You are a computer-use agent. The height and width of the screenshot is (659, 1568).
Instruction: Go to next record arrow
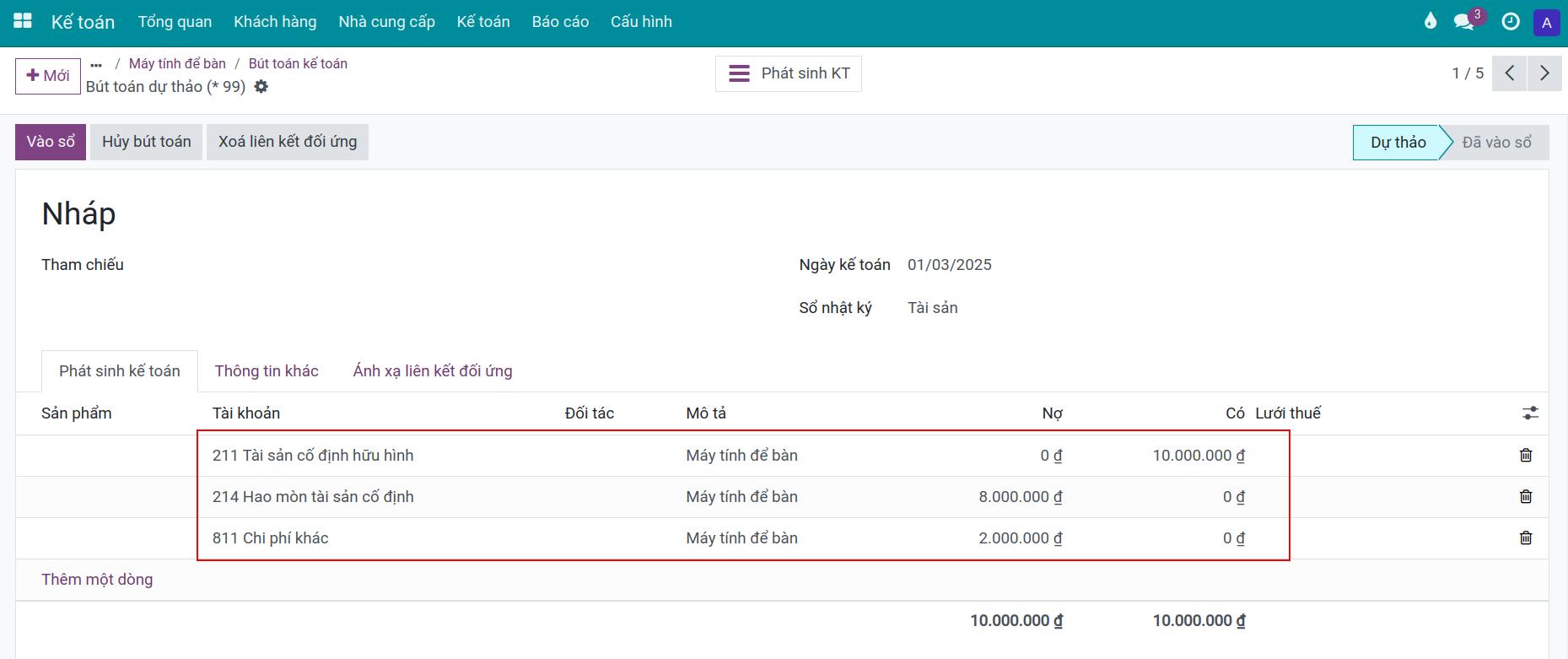(x=1544, y=73)
